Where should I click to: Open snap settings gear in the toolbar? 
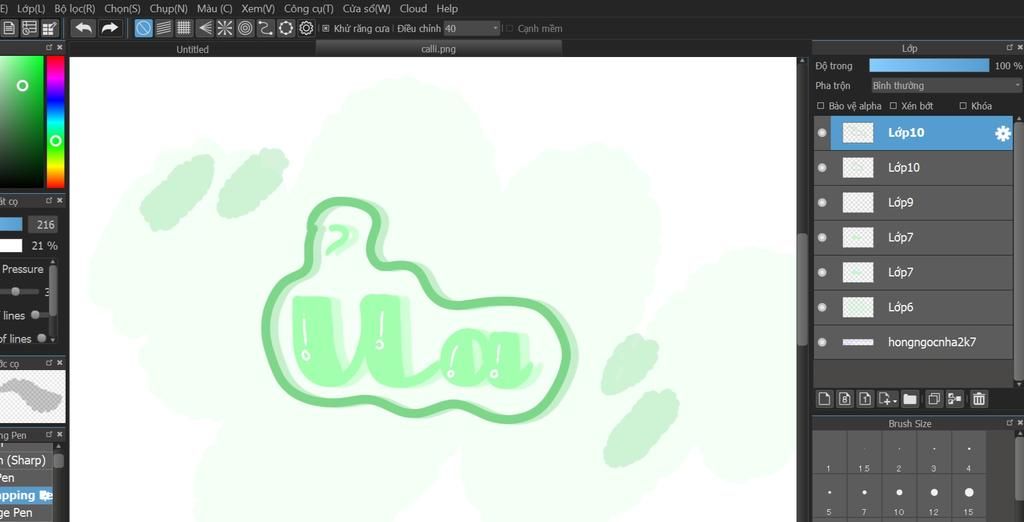tap(306, 28)
